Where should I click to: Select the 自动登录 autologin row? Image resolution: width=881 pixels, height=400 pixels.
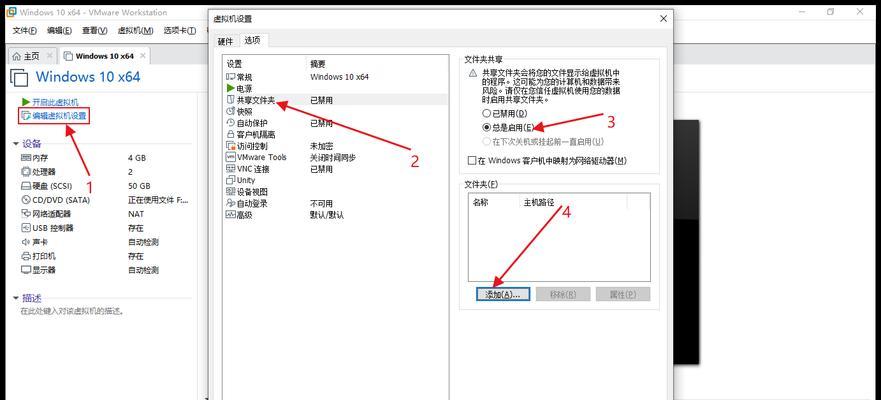pyautogui.click(x=335, y=203)
